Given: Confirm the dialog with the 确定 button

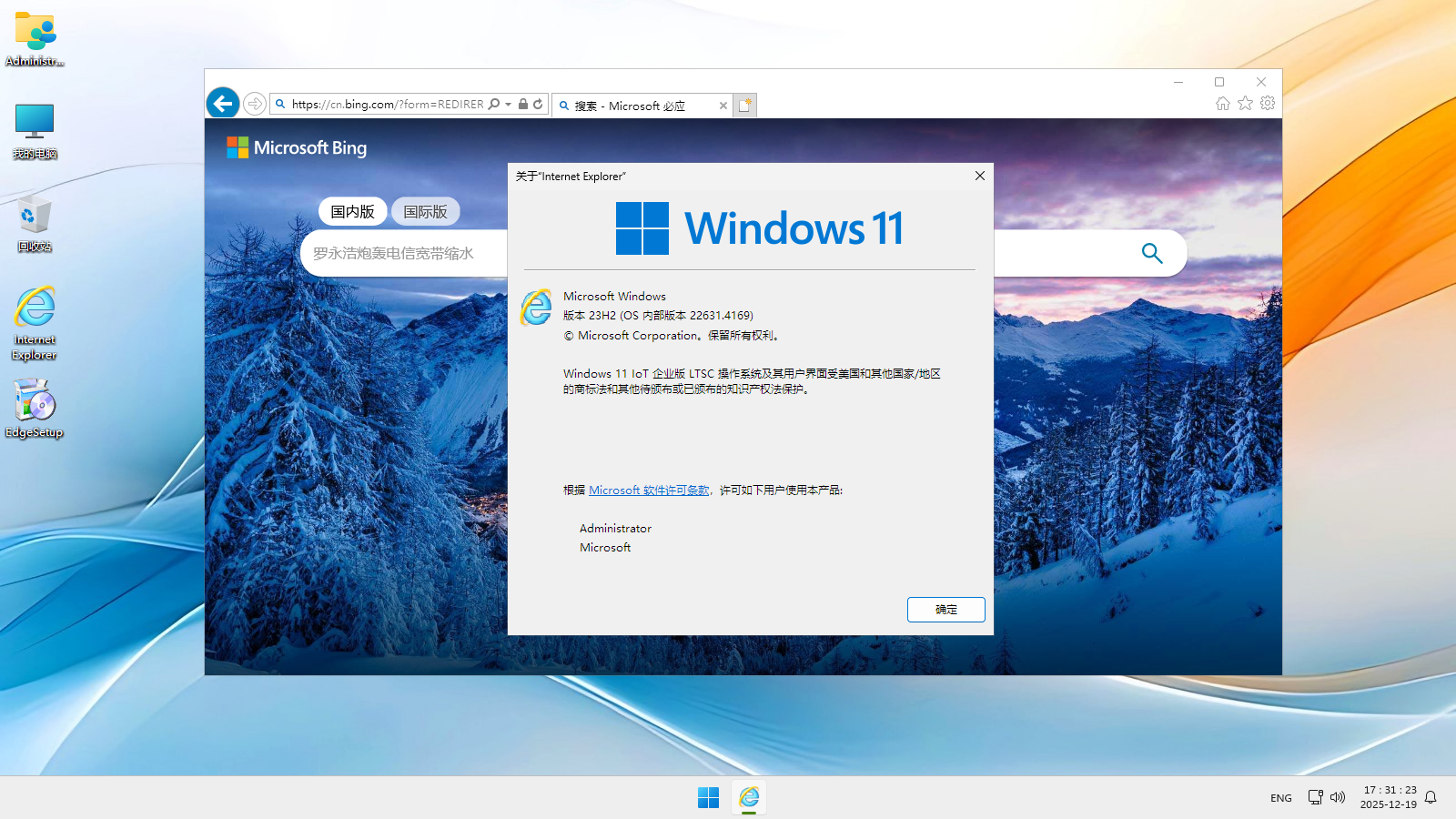Looking at the screenshot, I should click(946, 610).
